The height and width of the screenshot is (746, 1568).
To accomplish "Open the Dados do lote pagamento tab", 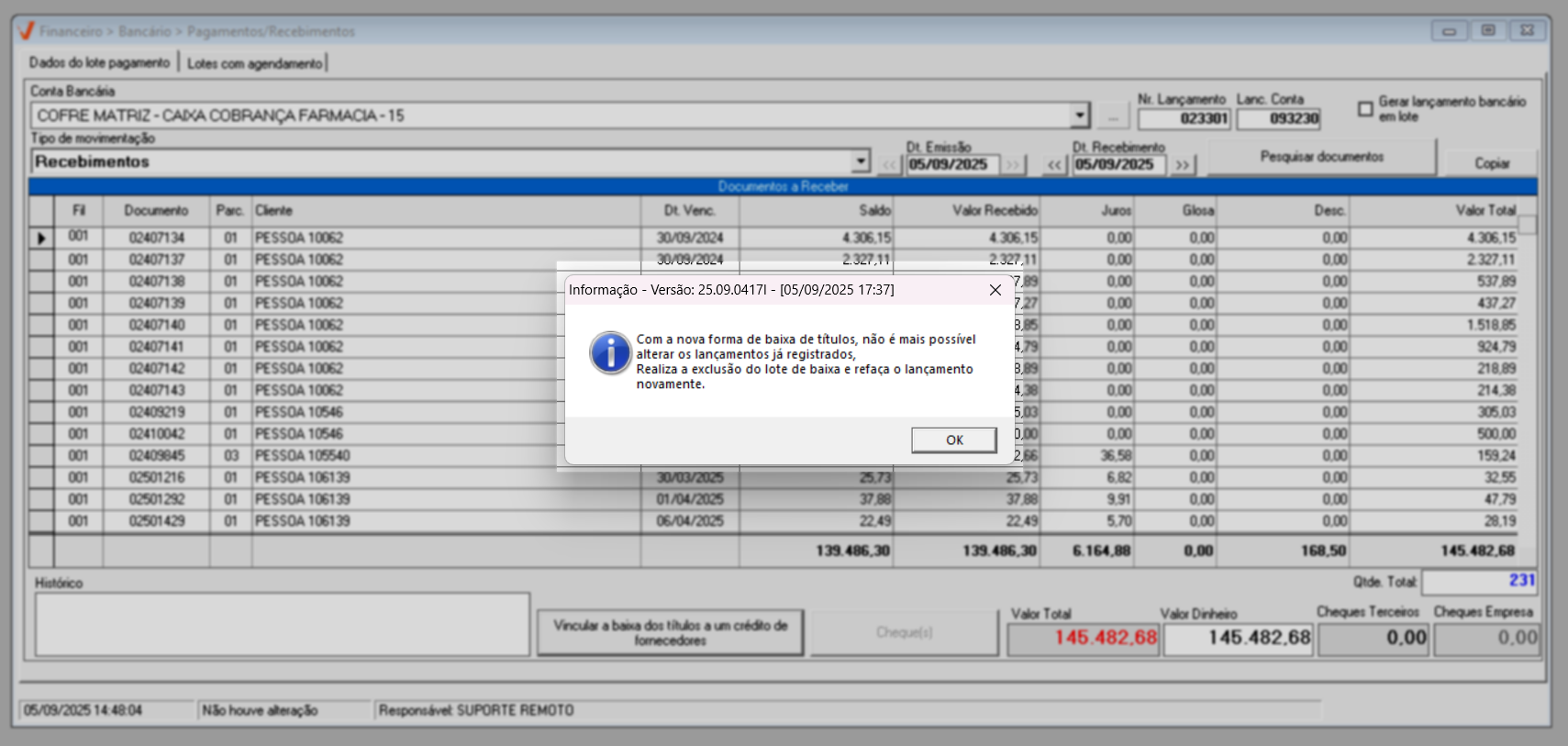I will pos(99,62).
